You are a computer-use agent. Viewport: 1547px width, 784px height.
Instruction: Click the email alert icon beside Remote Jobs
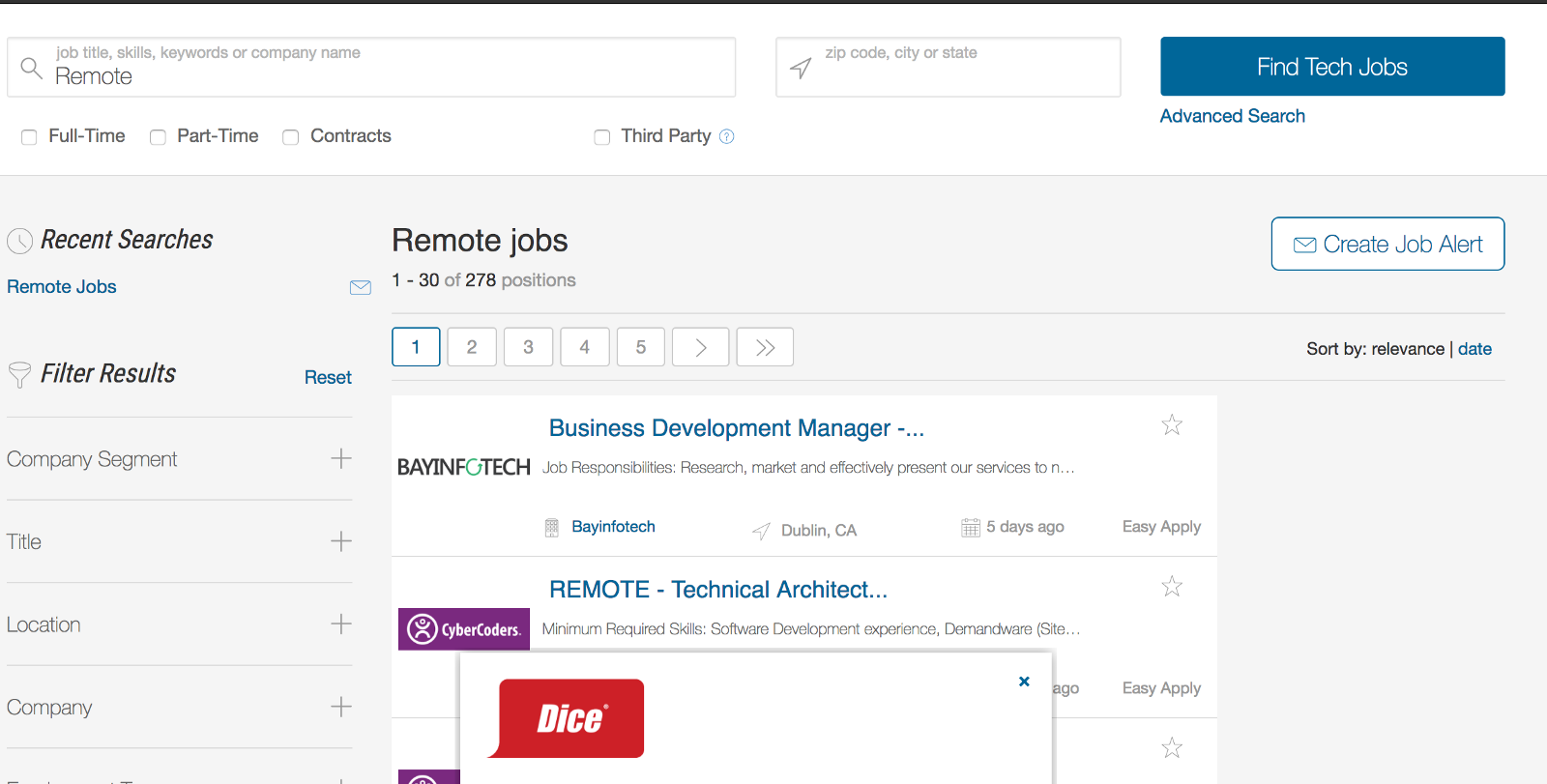[x=361, y=287]
